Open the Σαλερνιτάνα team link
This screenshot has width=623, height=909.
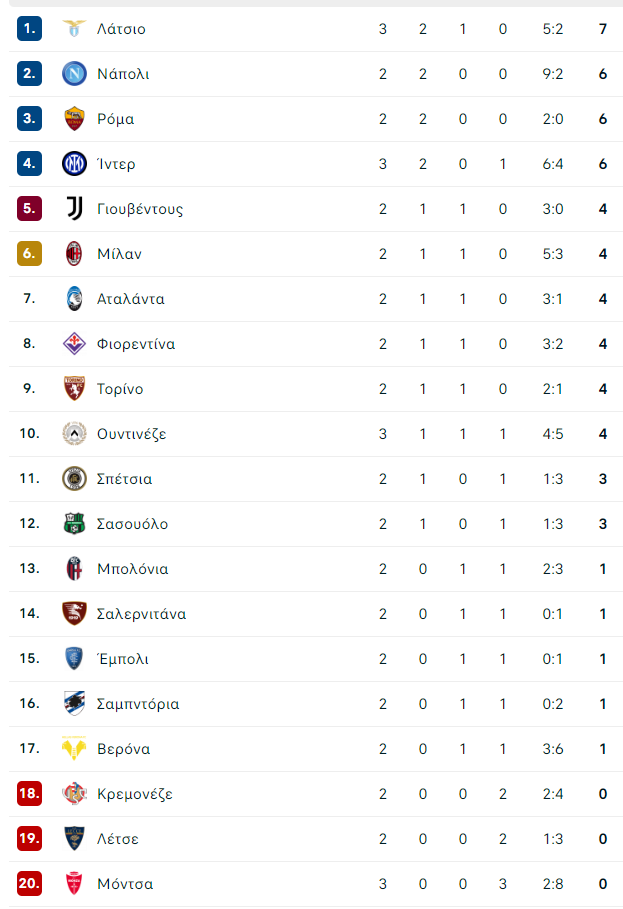click(141, 614)
